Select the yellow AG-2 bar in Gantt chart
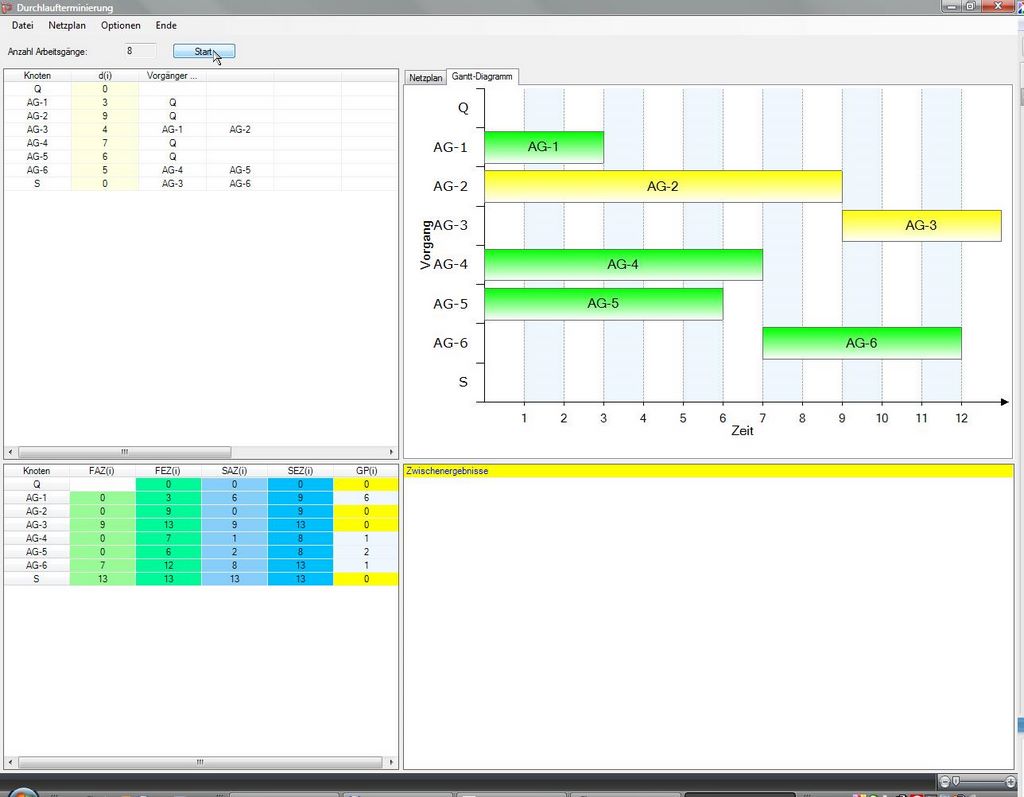1024x797 pixels. click(662, 186)
